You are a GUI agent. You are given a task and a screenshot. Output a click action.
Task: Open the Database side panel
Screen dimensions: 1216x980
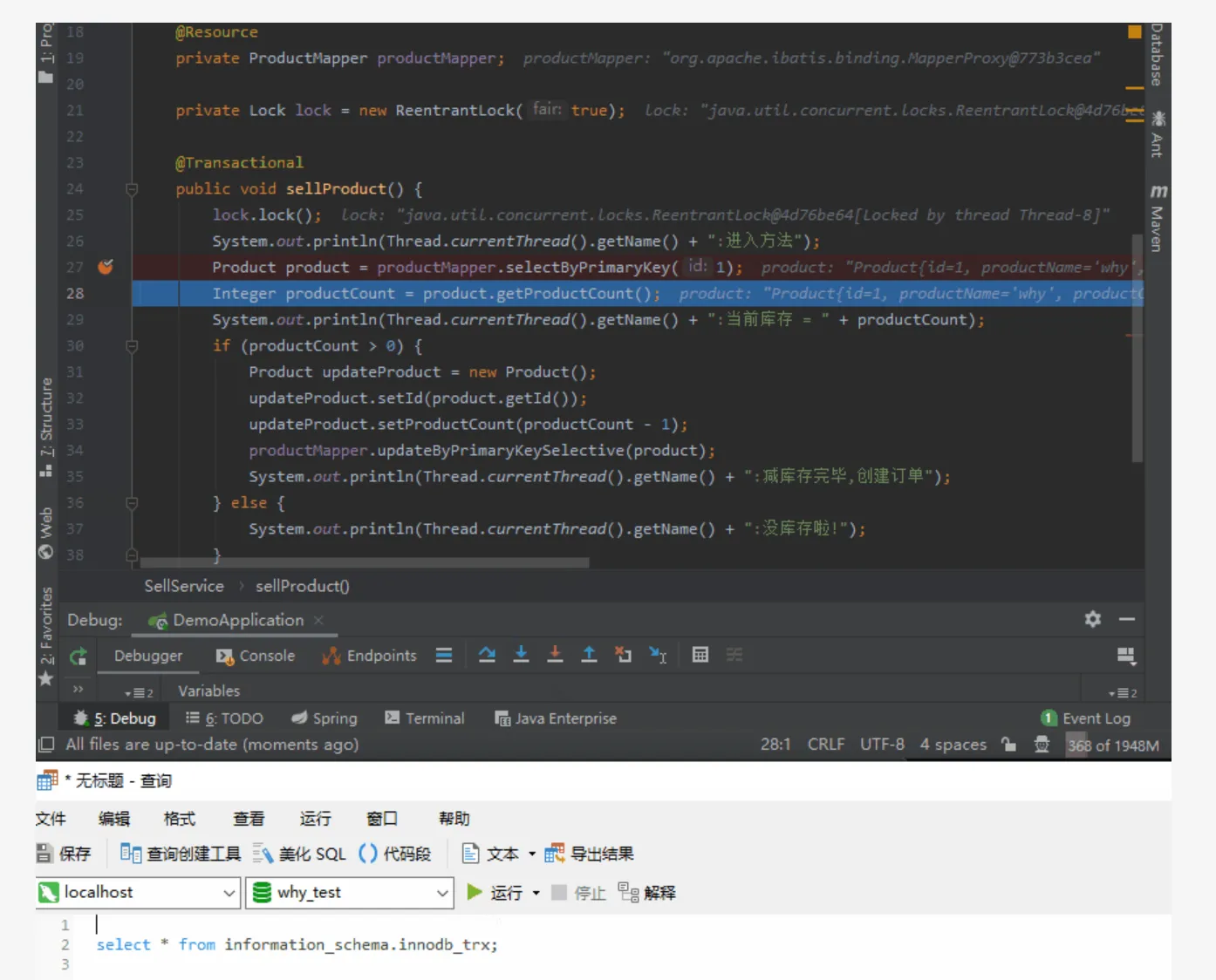pyautogui.click(x=1157, y=55)
